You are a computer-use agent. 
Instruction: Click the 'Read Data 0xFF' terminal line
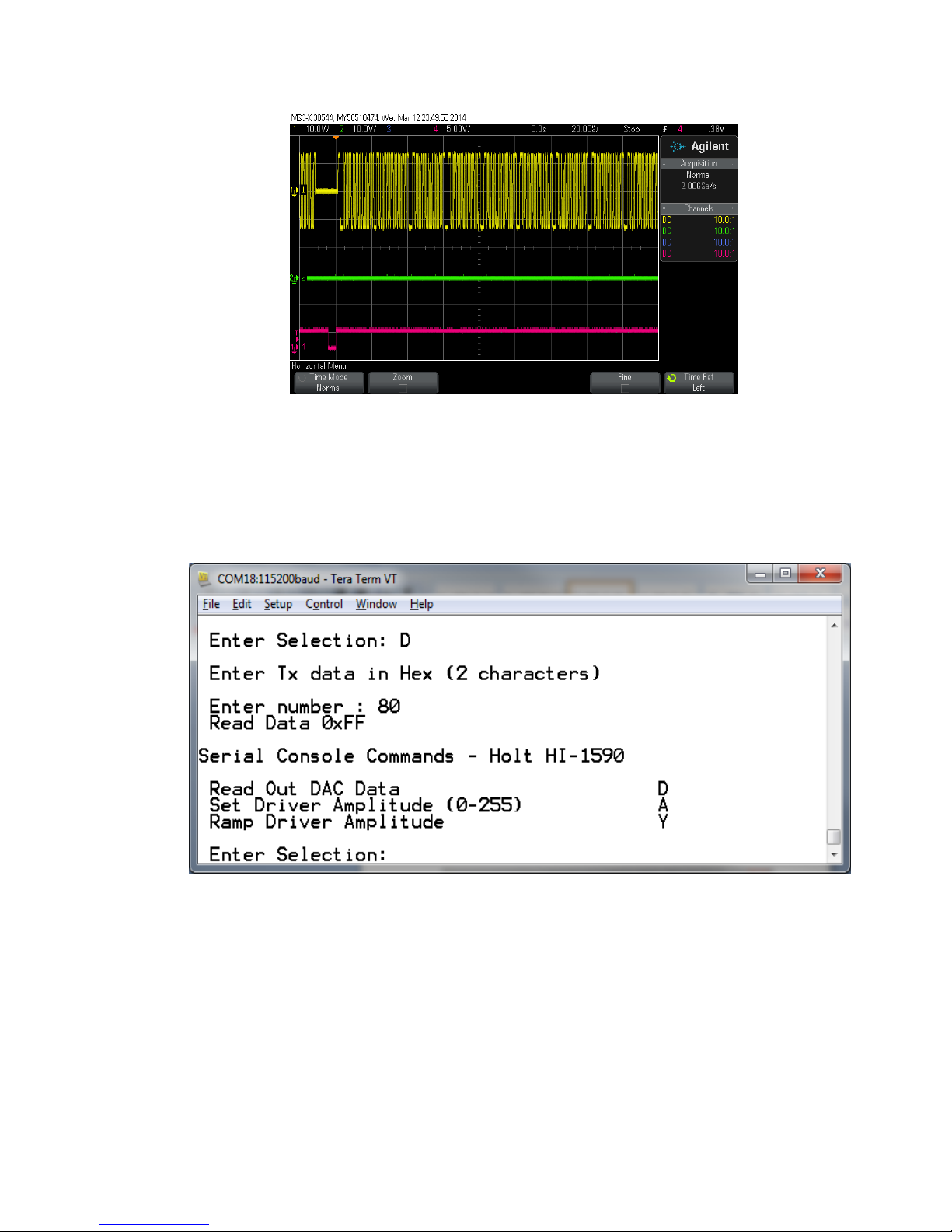(x=287, y=724)
